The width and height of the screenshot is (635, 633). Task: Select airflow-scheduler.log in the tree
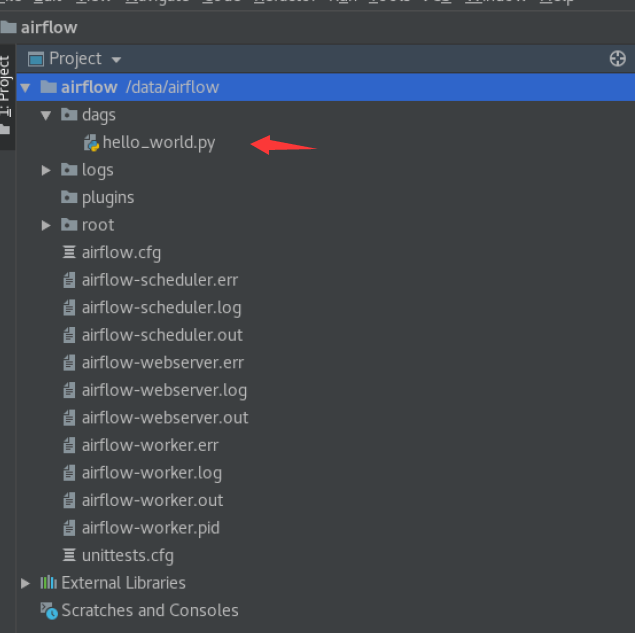[161, 308]
